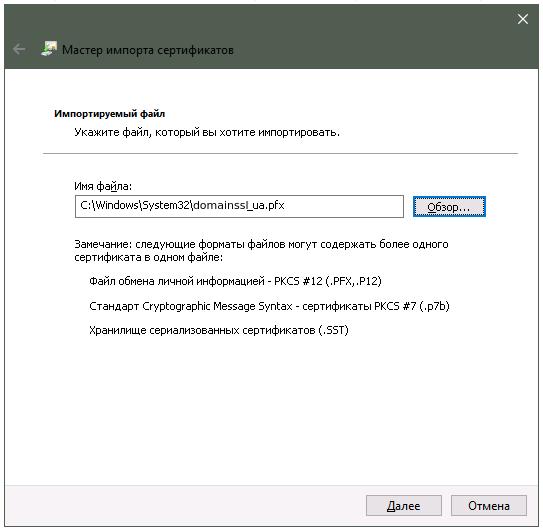Click the PKCS #12 (.PFX,.P12) format line

(x=235, y=281)
